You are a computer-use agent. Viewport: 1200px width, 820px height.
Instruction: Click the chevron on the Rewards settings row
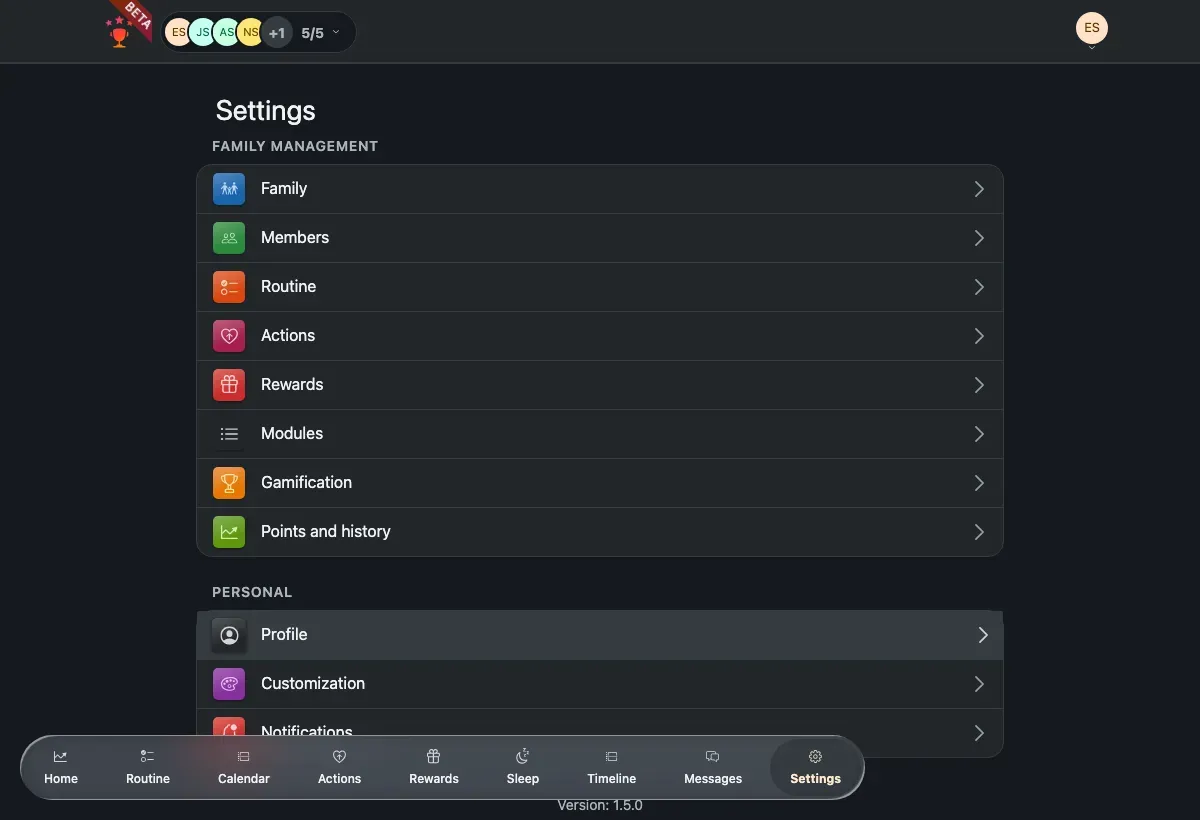pos(979,385)
